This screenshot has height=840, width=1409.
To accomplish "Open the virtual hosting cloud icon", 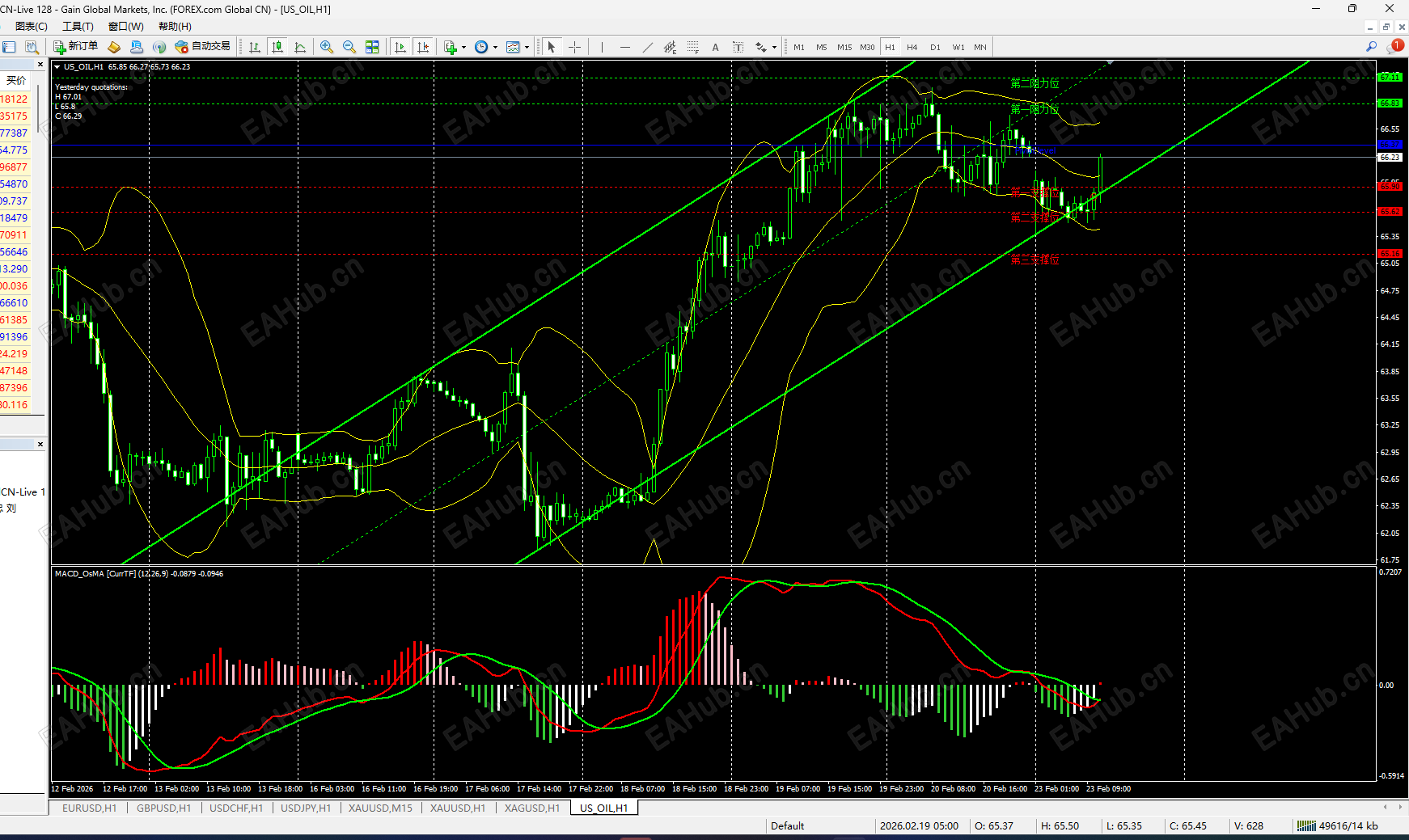I will (x=137, y=47).
